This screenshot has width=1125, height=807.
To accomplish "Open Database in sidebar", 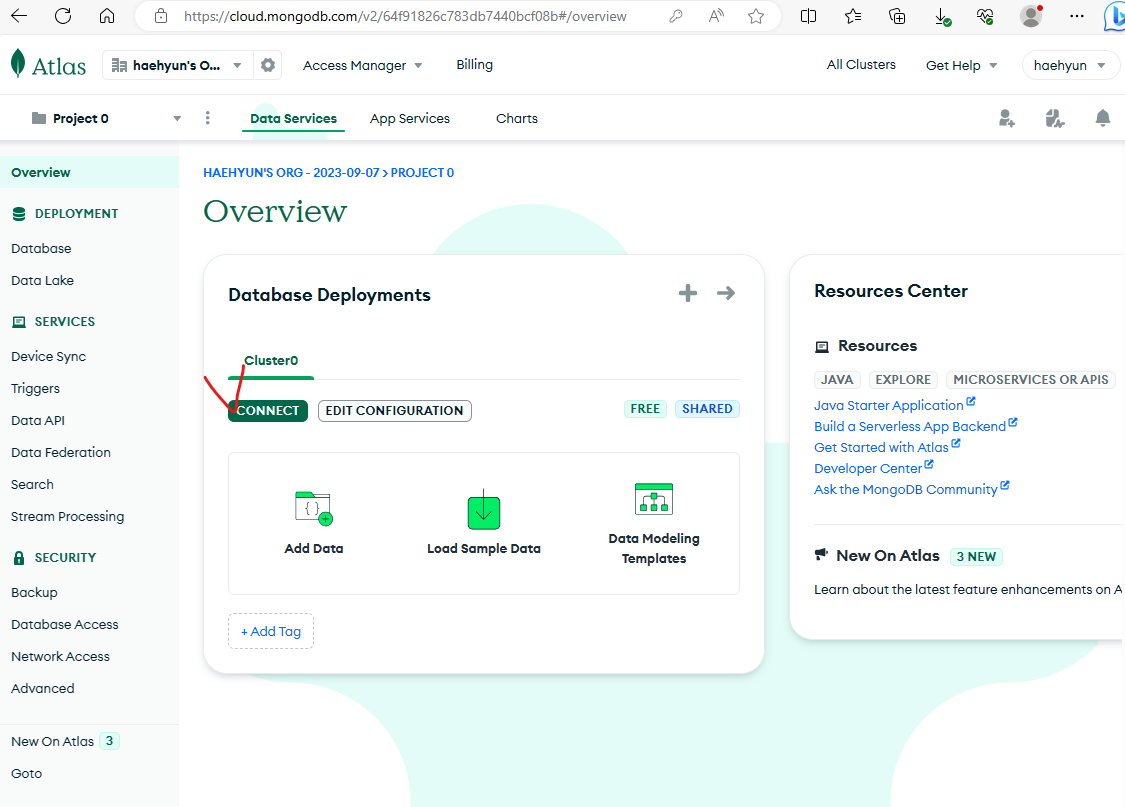I will (x=42, y=248).
